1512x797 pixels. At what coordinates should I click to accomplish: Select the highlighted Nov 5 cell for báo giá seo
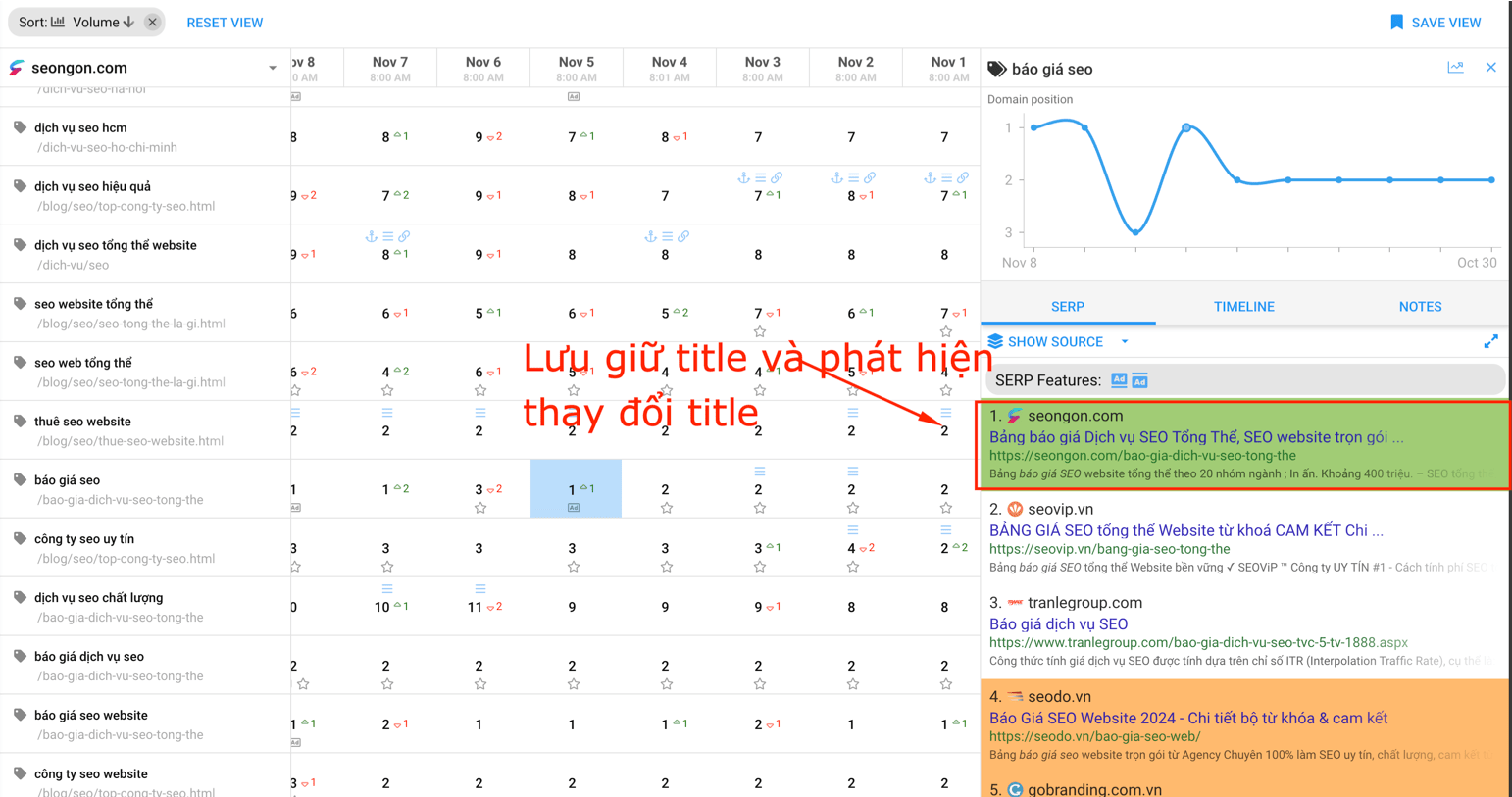coord(576,488)
